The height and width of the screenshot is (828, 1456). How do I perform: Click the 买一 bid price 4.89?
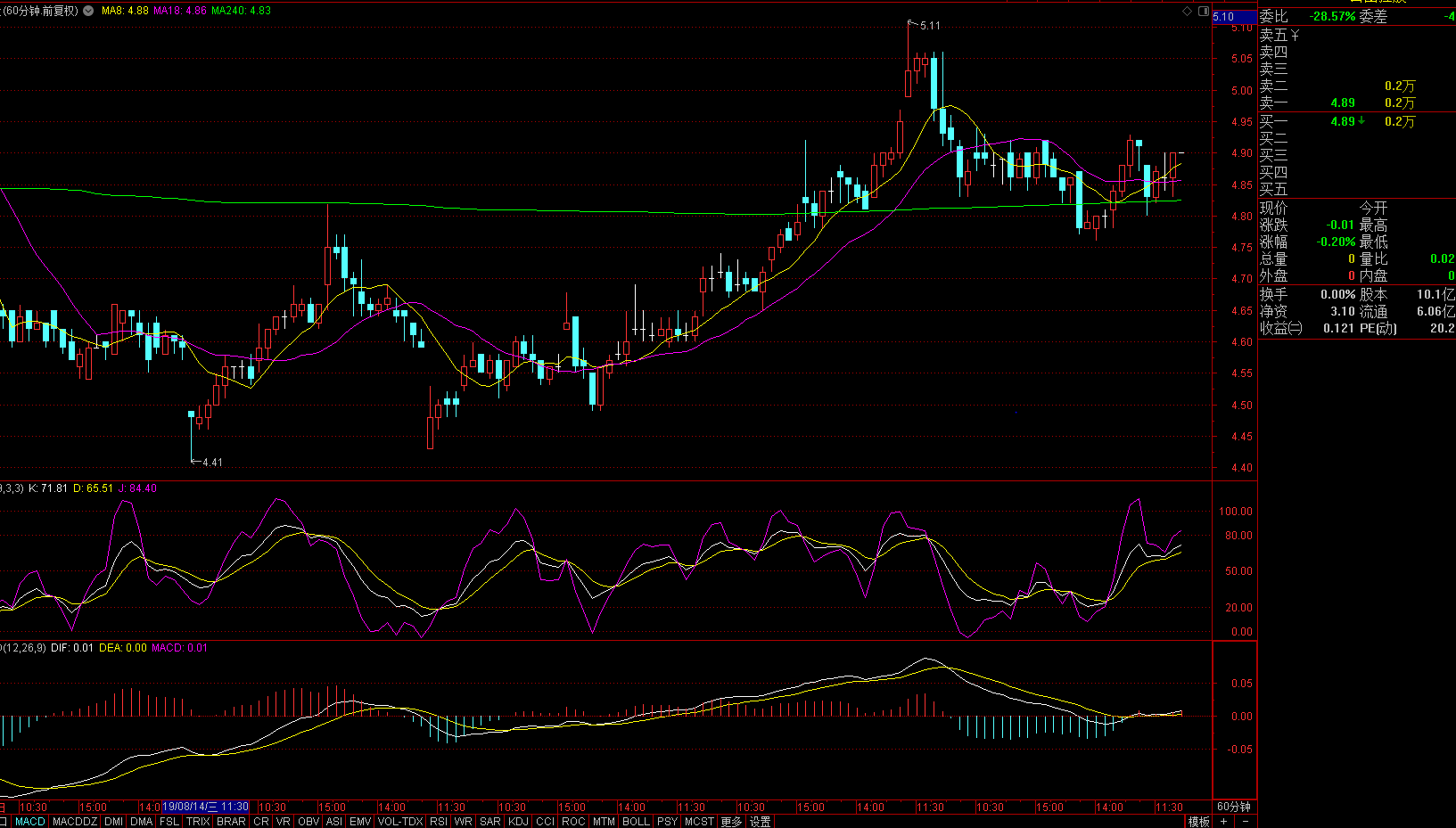point(1343,121)
